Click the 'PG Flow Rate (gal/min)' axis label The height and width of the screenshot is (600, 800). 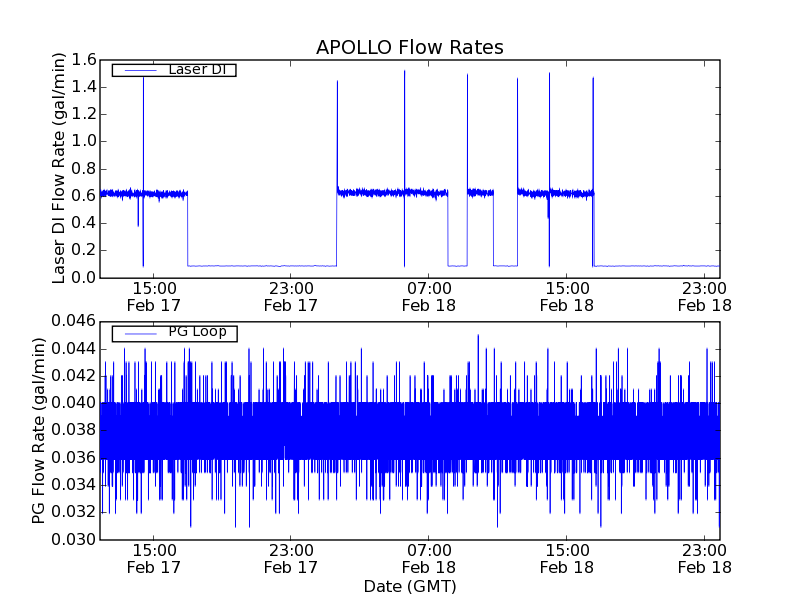(39, 430)
